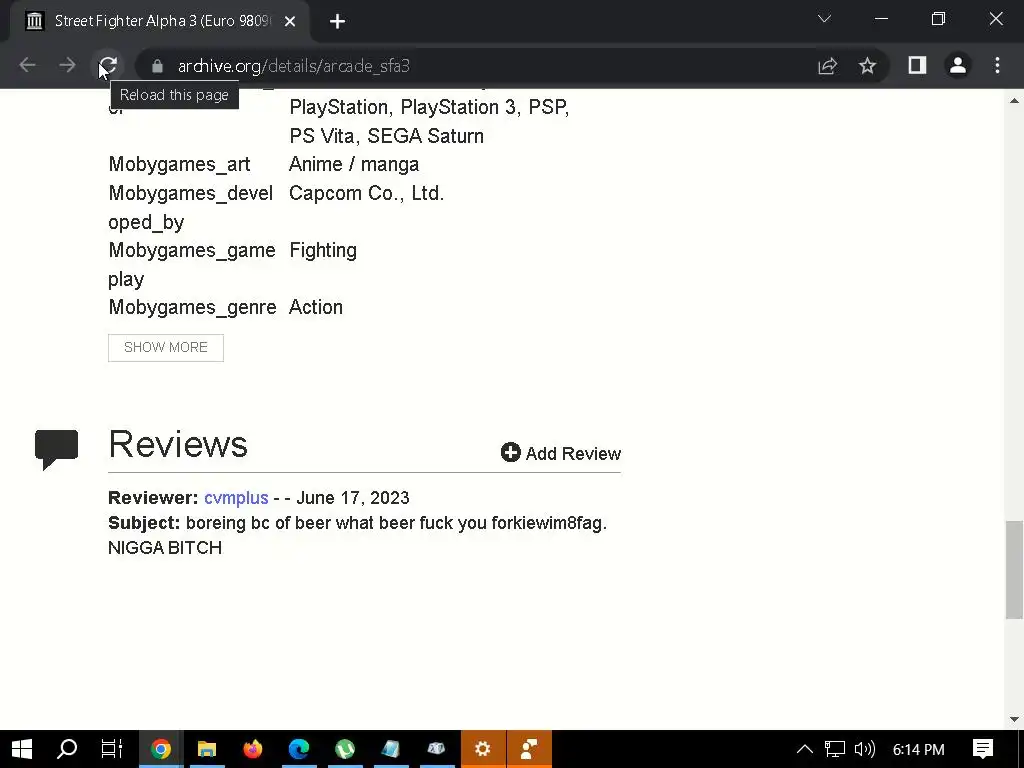
Task: Open Task View on taskbar
Action: (x=112, y=749)
